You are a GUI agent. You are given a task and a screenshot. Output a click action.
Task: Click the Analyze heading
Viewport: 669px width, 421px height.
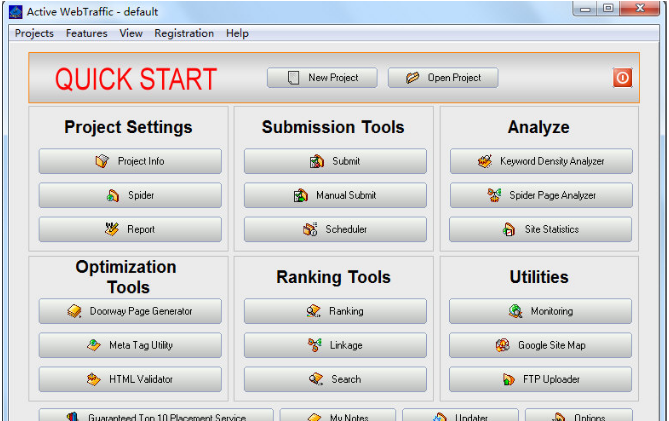tap(538, 127)
